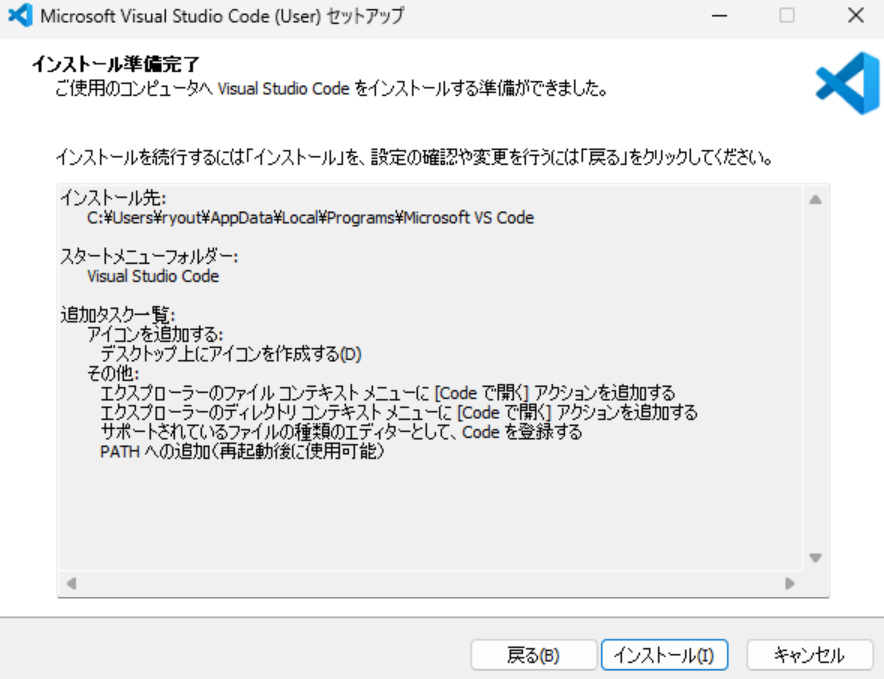Click the greyed-out maximize button
This screenshot has height=679, width=884.
[788, 16]
